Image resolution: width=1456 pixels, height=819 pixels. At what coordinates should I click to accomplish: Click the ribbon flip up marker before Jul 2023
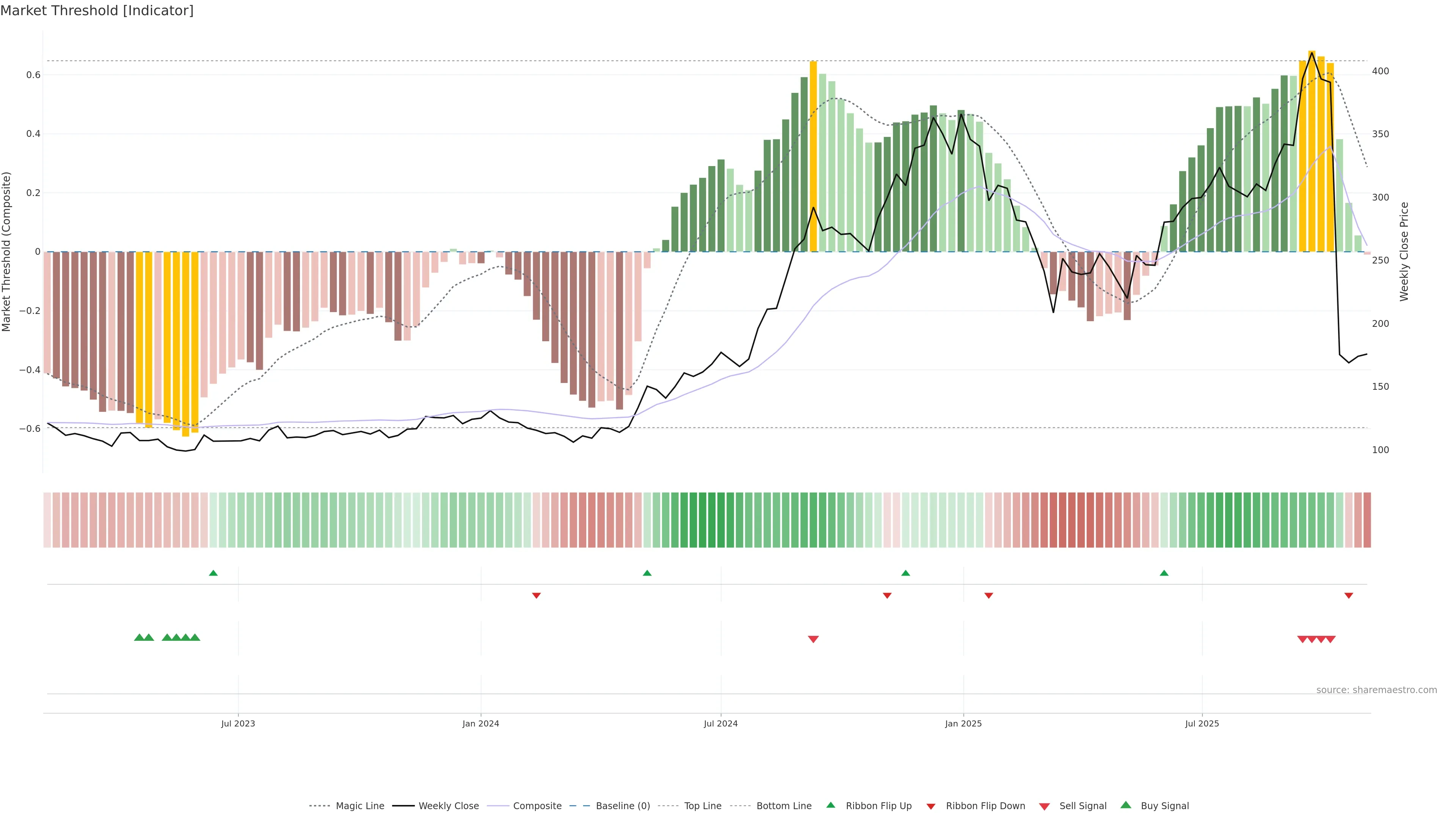click(213, 573)
